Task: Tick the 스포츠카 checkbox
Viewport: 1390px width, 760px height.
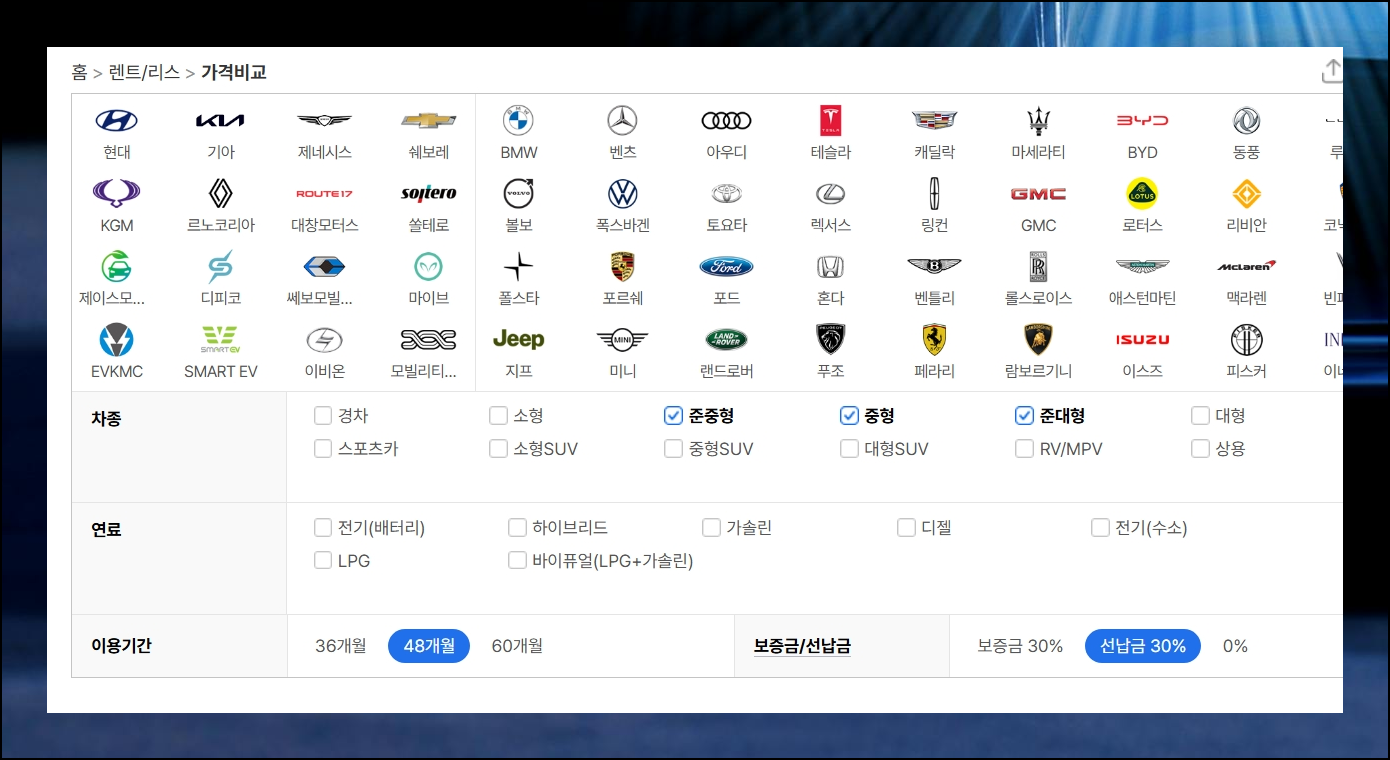Action: [322, 449]
